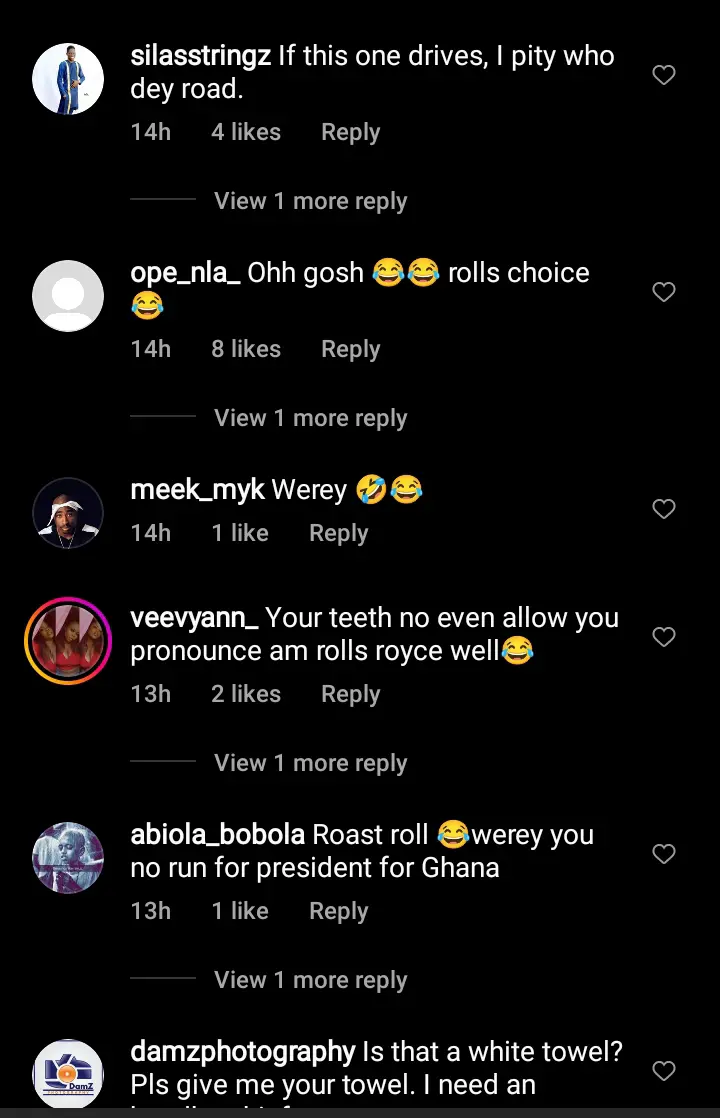The height and width of the screenshot is (1118, 720).
Task: Reply to meek_myk's comment
Action: (338, 533)
